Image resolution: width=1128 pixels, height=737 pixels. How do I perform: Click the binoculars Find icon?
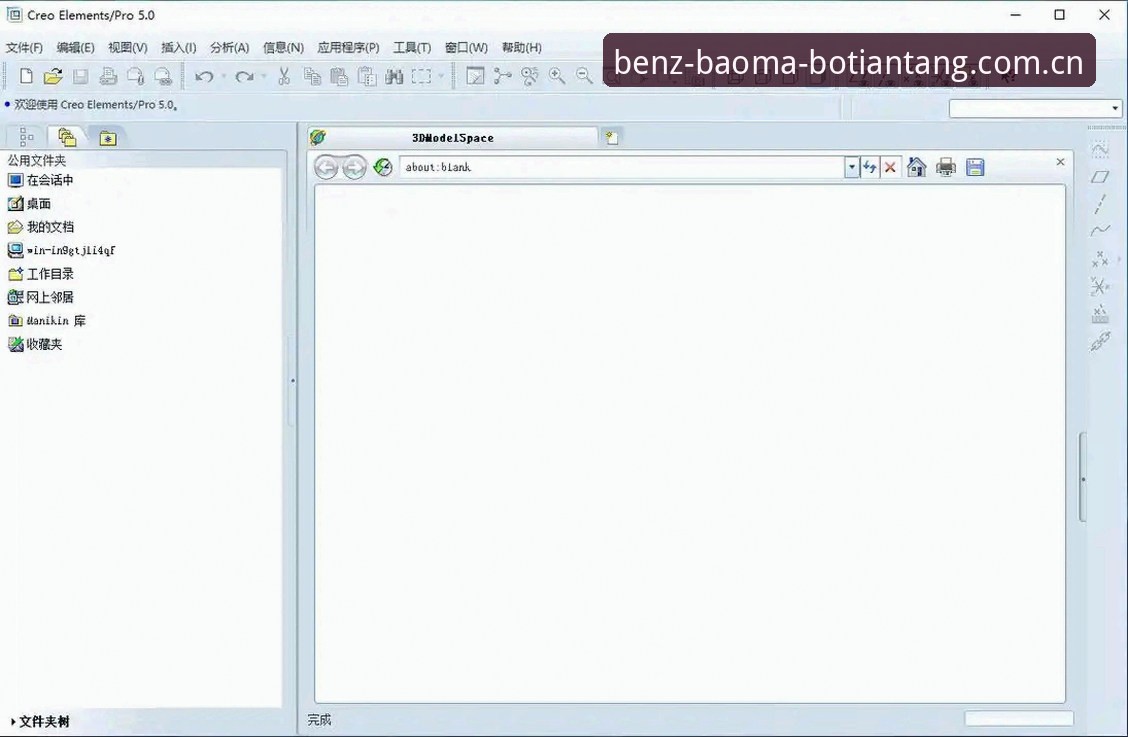coord(394,76)
